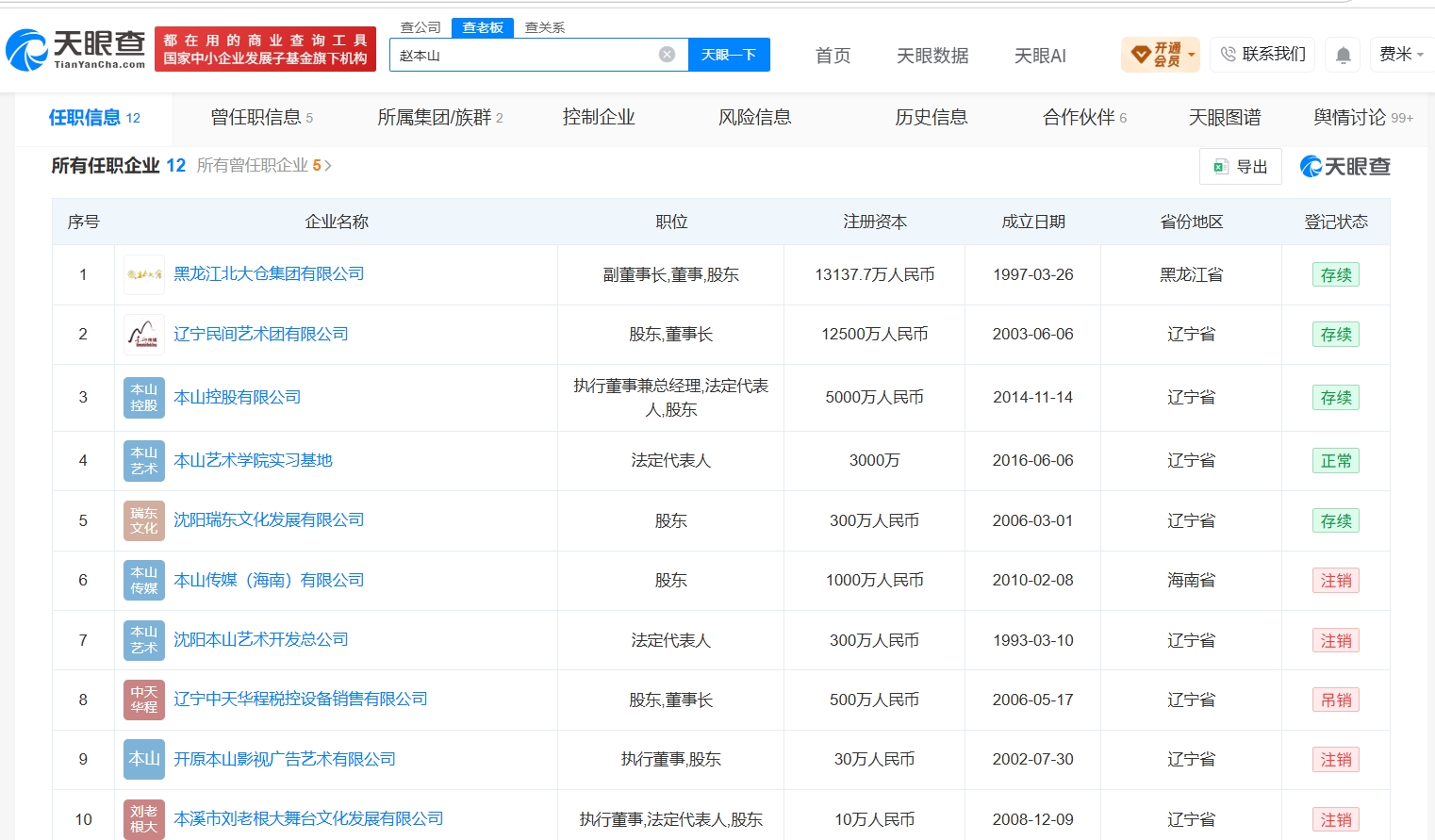Viewport: 1435px width, 840px height.
Task: Open the 开通会员 VIP dropdown
Action: pyautogui.click(x=1161, y=55)
